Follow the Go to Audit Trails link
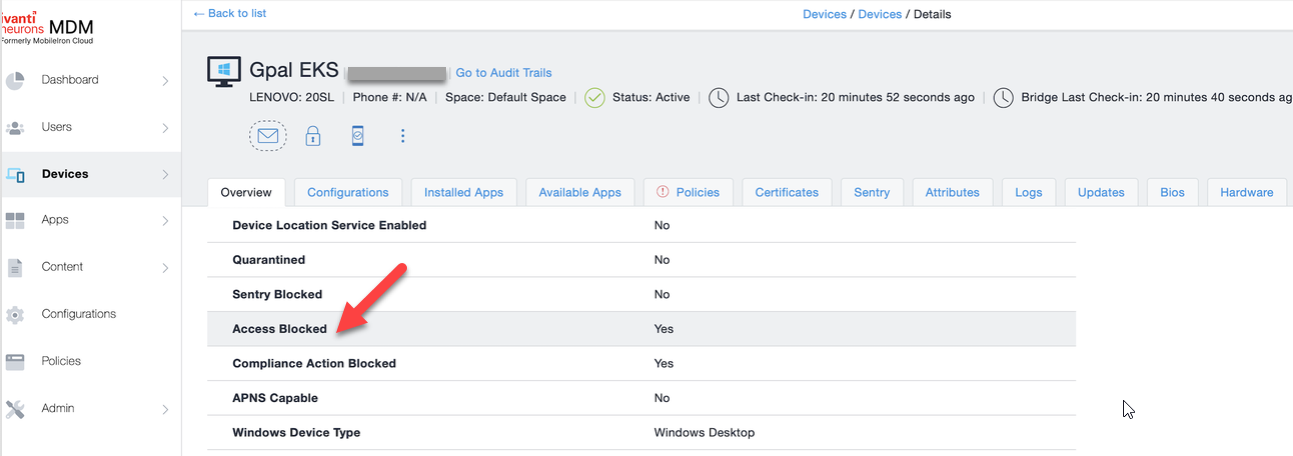 click(x=503, y=73)
